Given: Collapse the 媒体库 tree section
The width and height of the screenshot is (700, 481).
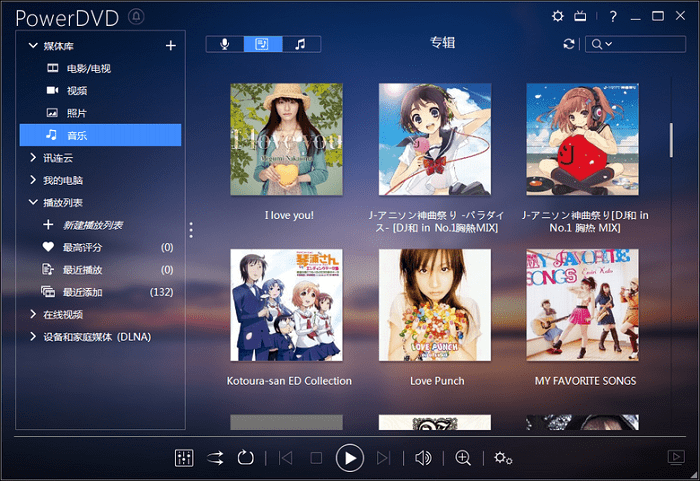Looking at the screenshot, I should [33, 46].
